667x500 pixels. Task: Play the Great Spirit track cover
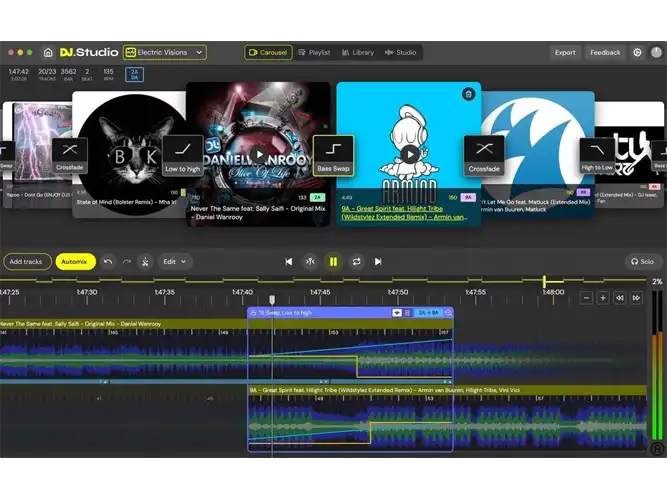point(409,154)
